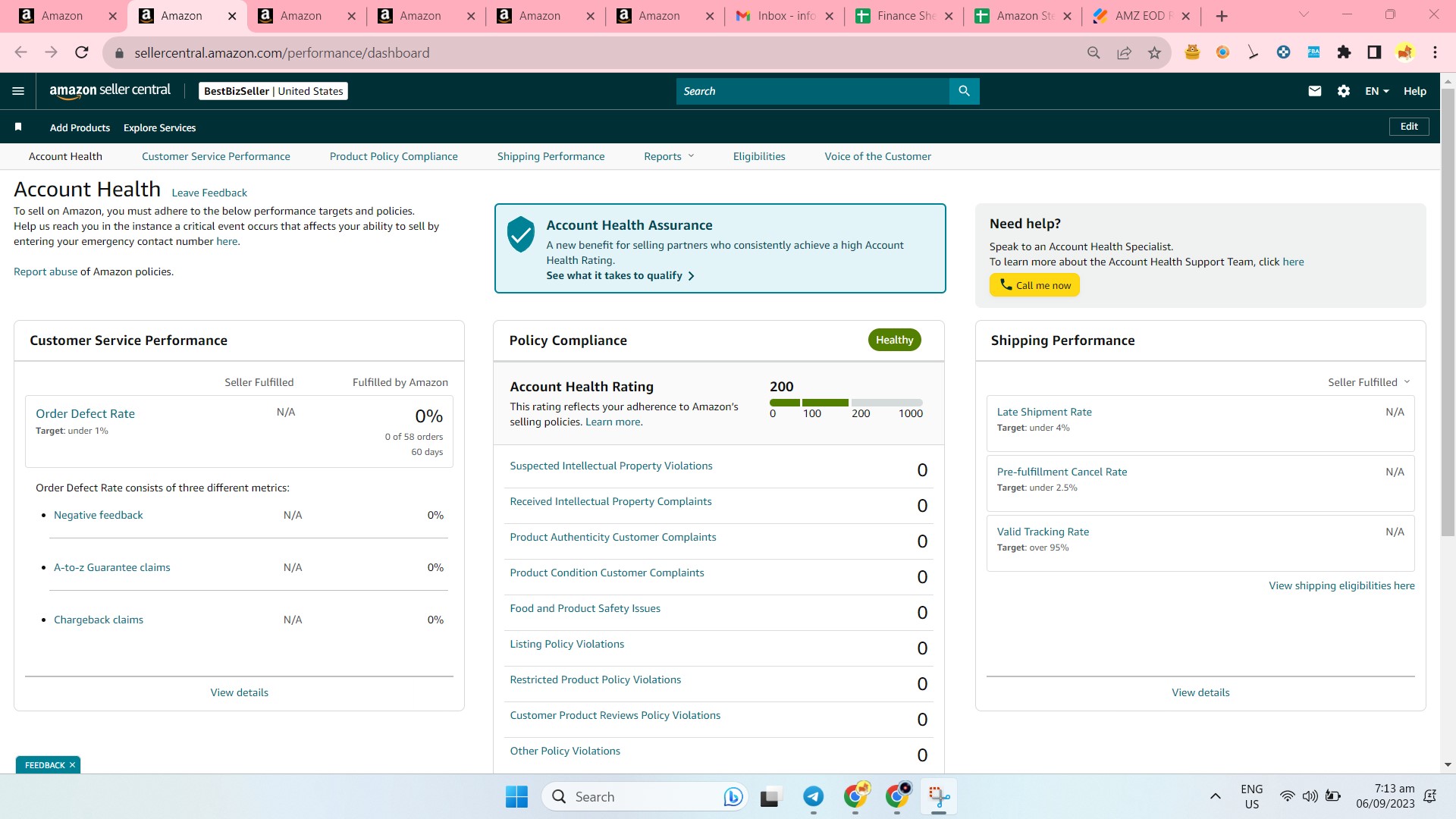Open the EN language dropdown
The image size is (1456, 819).
tap(1376, 91)
